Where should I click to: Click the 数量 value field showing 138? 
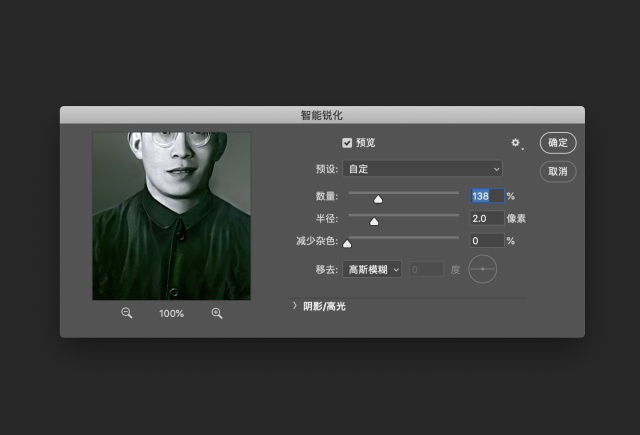pyautogui.click(x=486, y=196)
